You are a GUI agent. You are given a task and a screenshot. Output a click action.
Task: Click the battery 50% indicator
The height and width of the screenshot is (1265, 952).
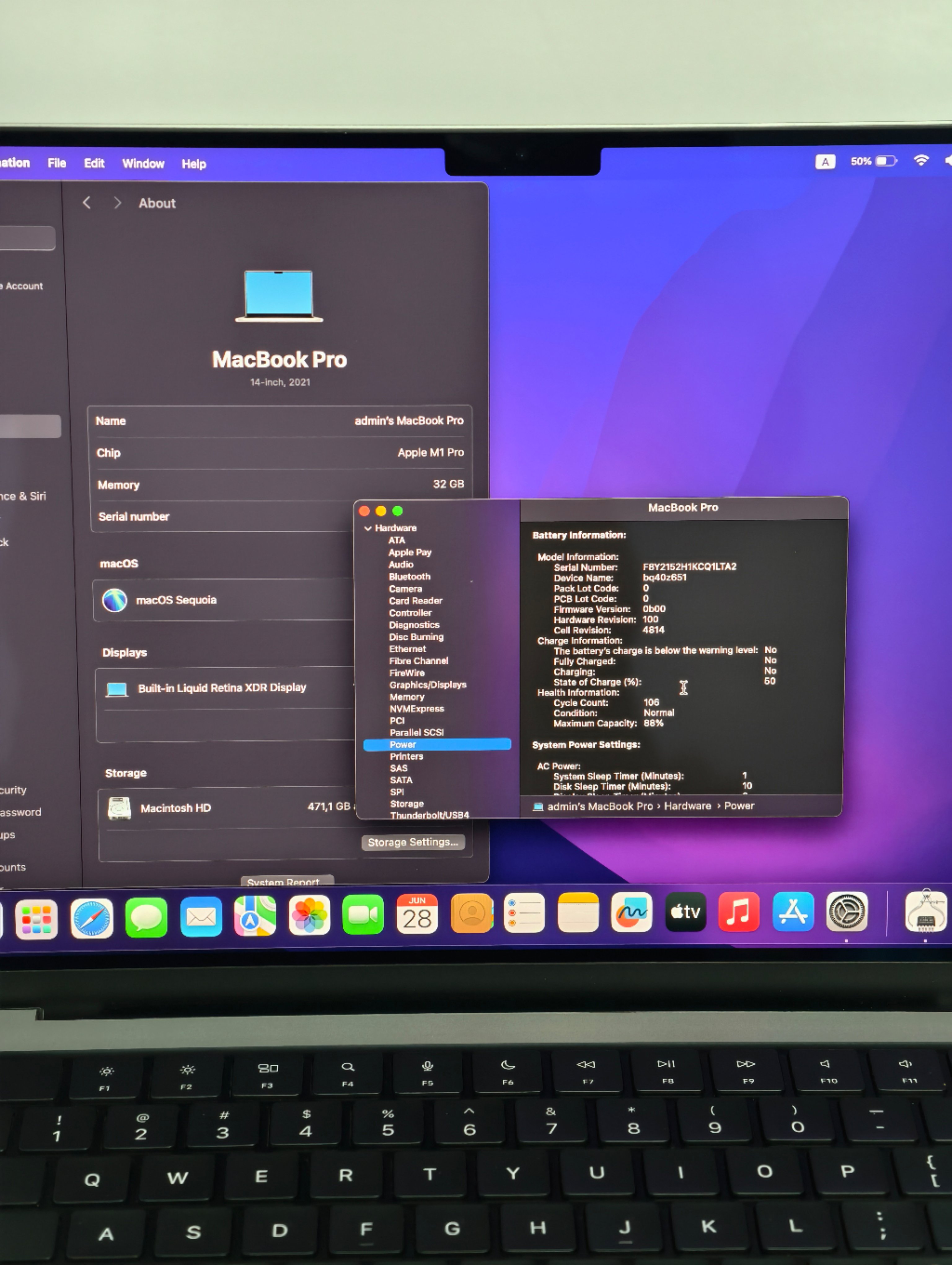874,161
